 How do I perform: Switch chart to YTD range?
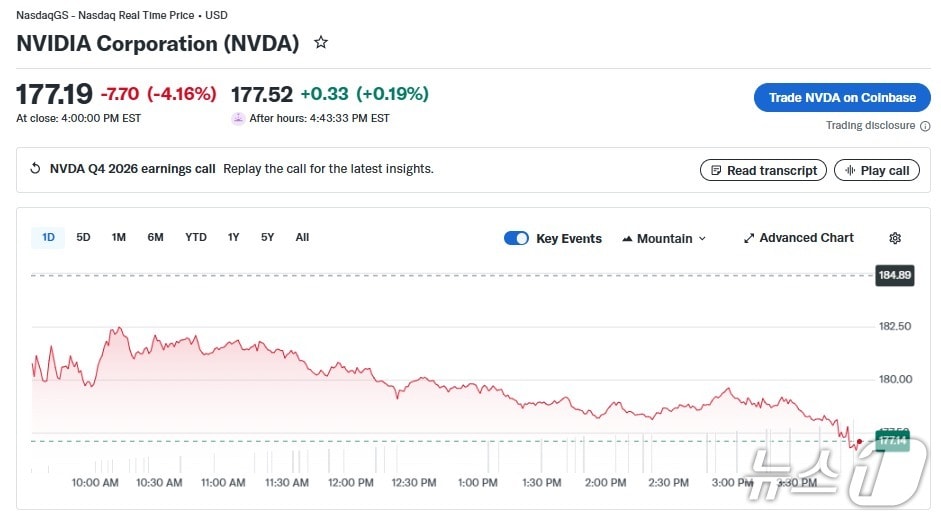196,237
